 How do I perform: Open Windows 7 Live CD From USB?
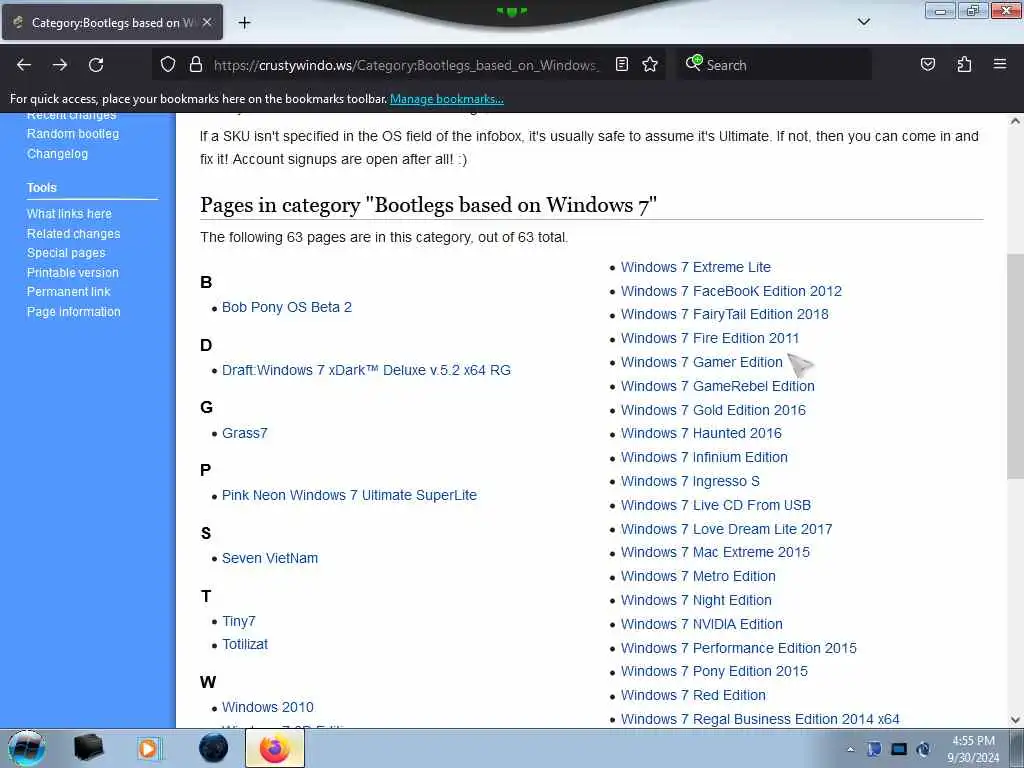[716, 505]
